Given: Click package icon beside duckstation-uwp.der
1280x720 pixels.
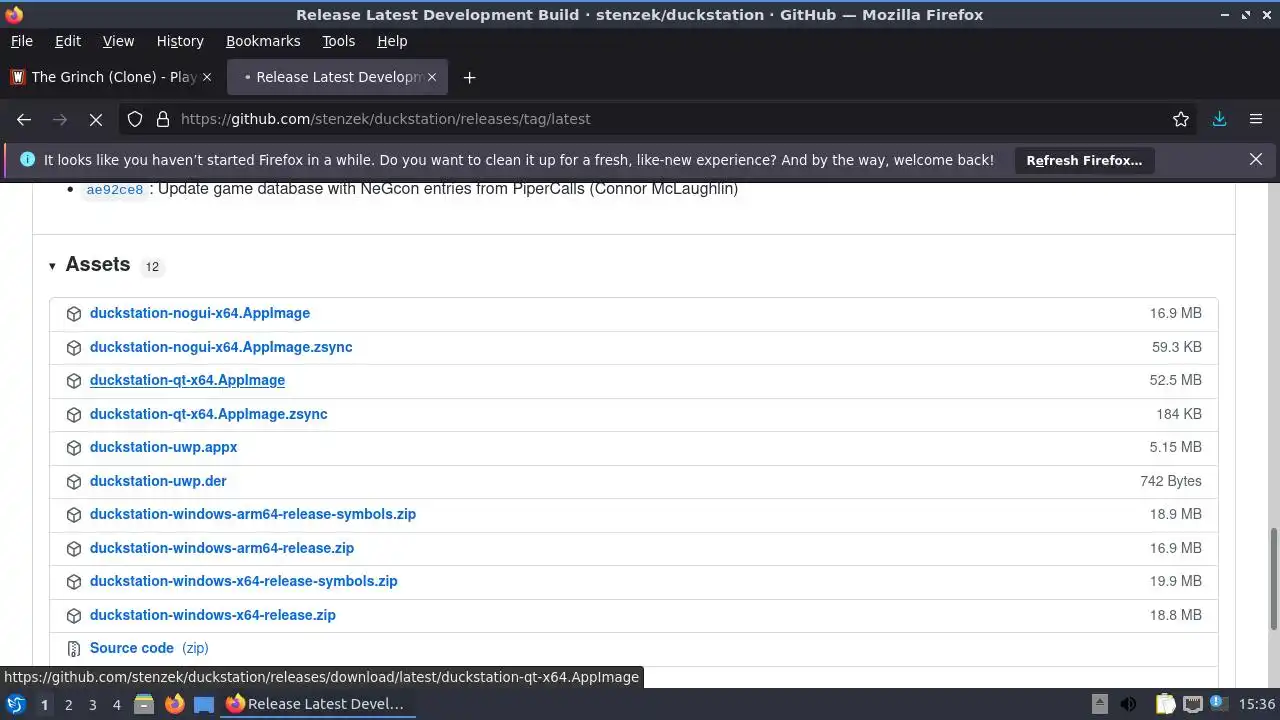Looking at the screenshot, I should 74,482.
